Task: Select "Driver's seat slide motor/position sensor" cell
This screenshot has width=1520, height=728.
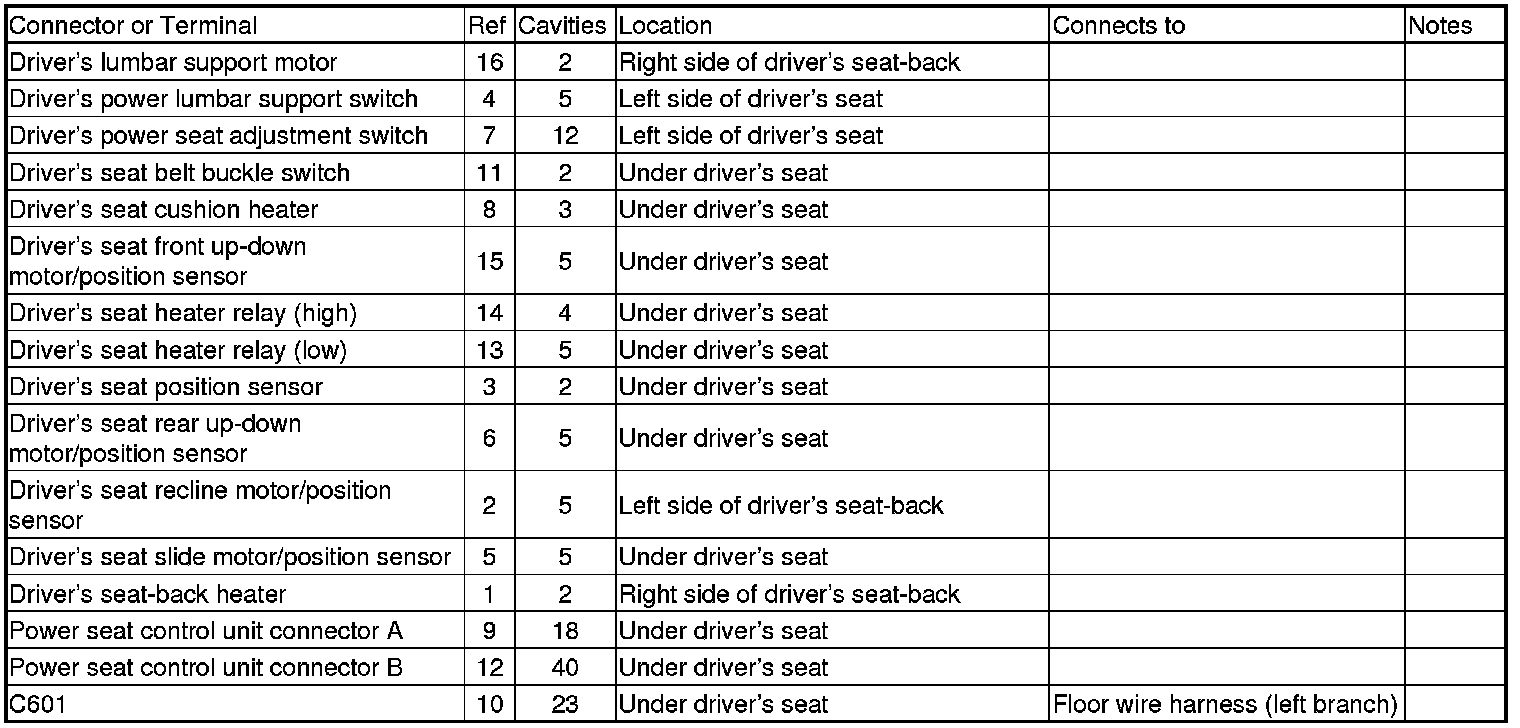Action: click(230, 557)
